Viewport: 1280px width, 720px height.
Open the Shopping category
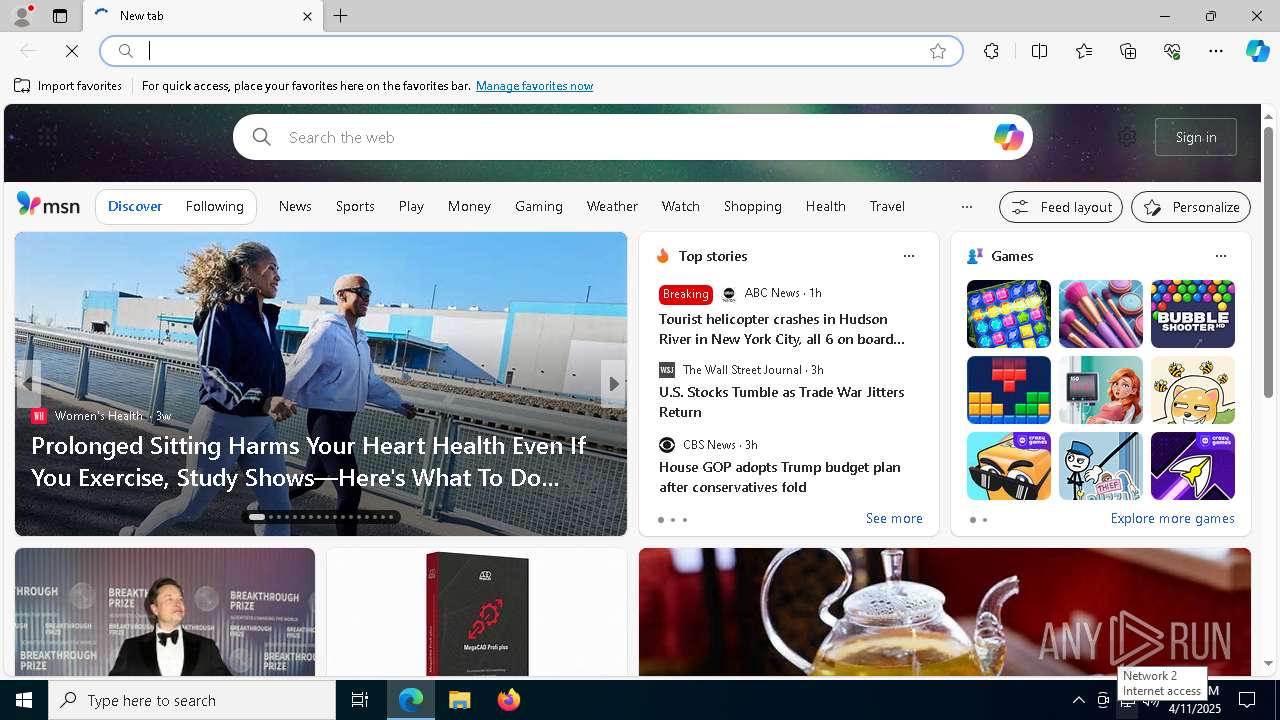753,206
